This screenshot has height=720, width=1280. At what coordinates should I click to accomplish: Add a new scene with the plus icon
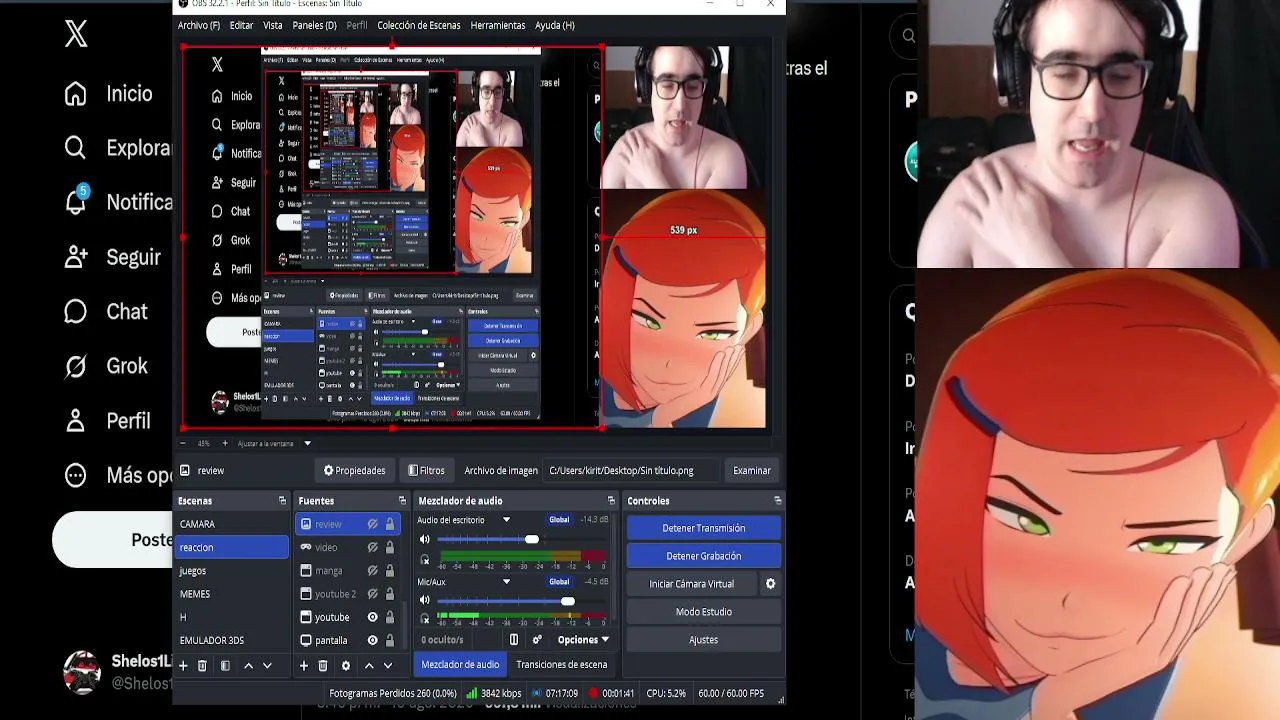183,666
